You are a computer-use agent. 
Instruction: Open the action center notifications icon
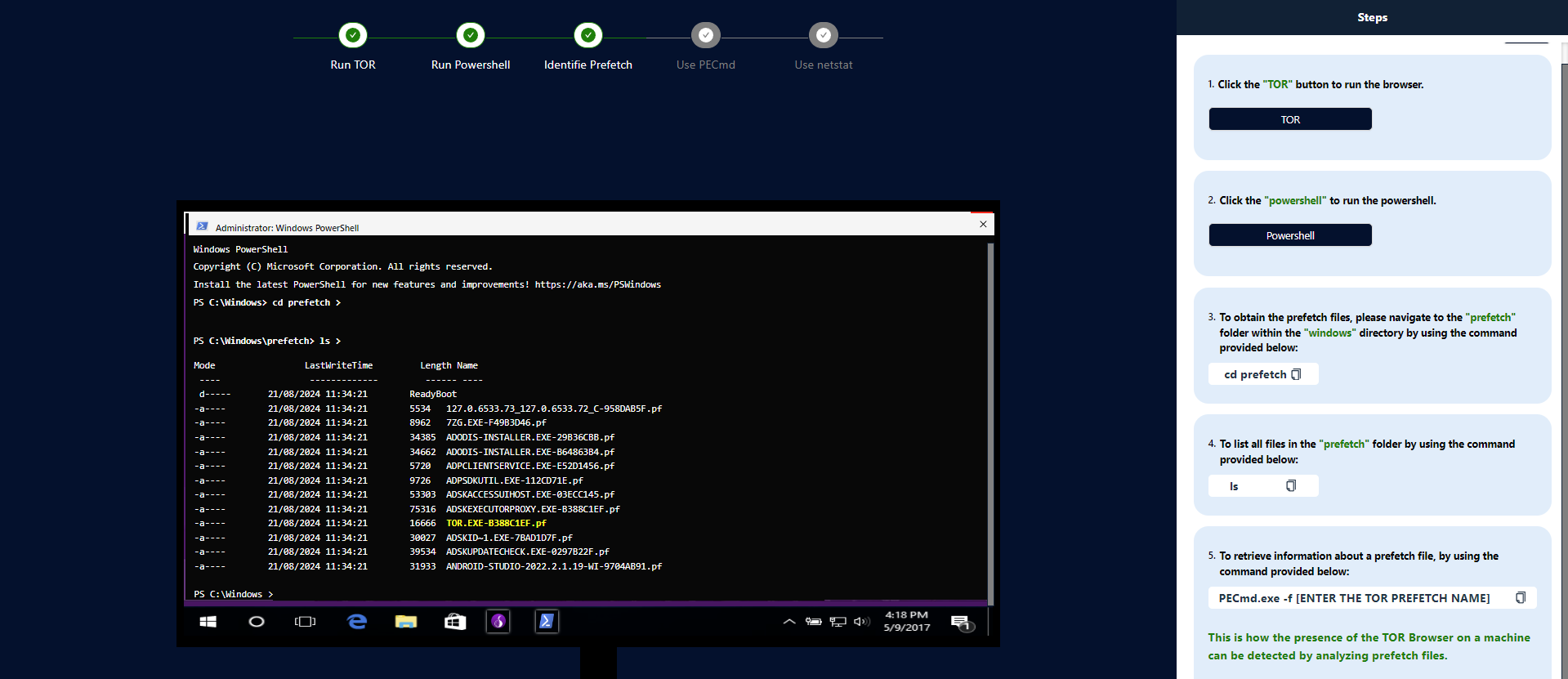click(961, 623)
